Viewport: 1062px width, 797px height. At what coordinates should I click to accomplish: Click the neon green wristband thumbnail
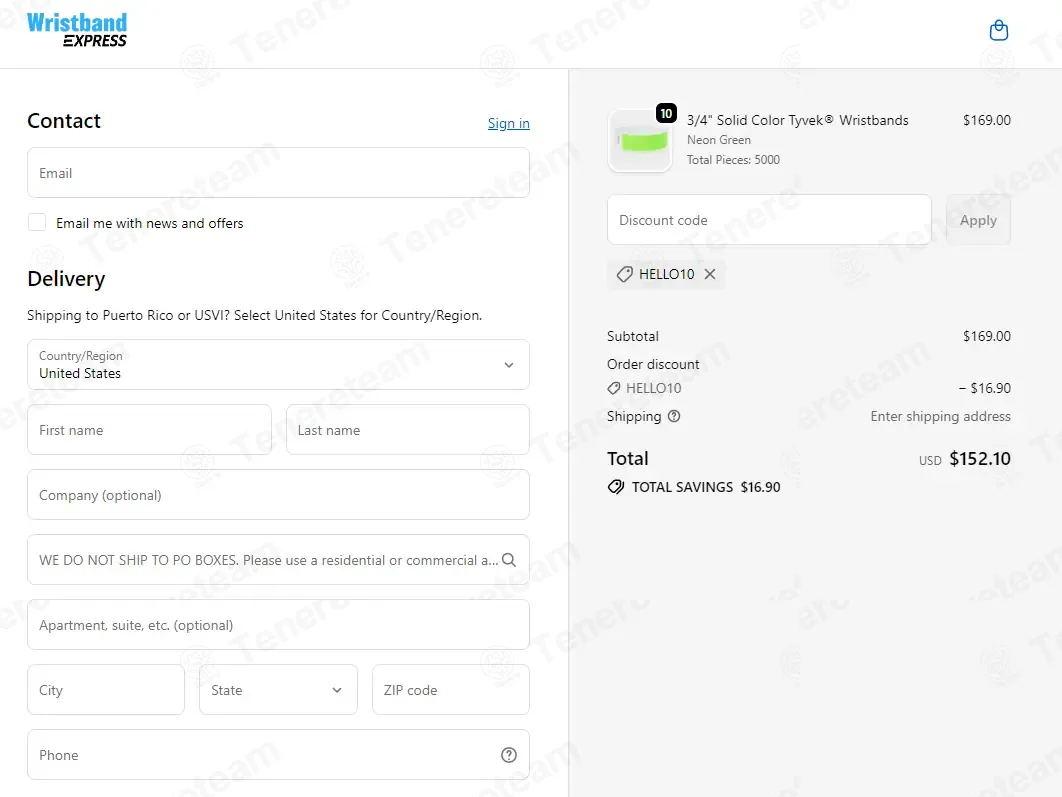pyautogui.click(x=640, y=141)
